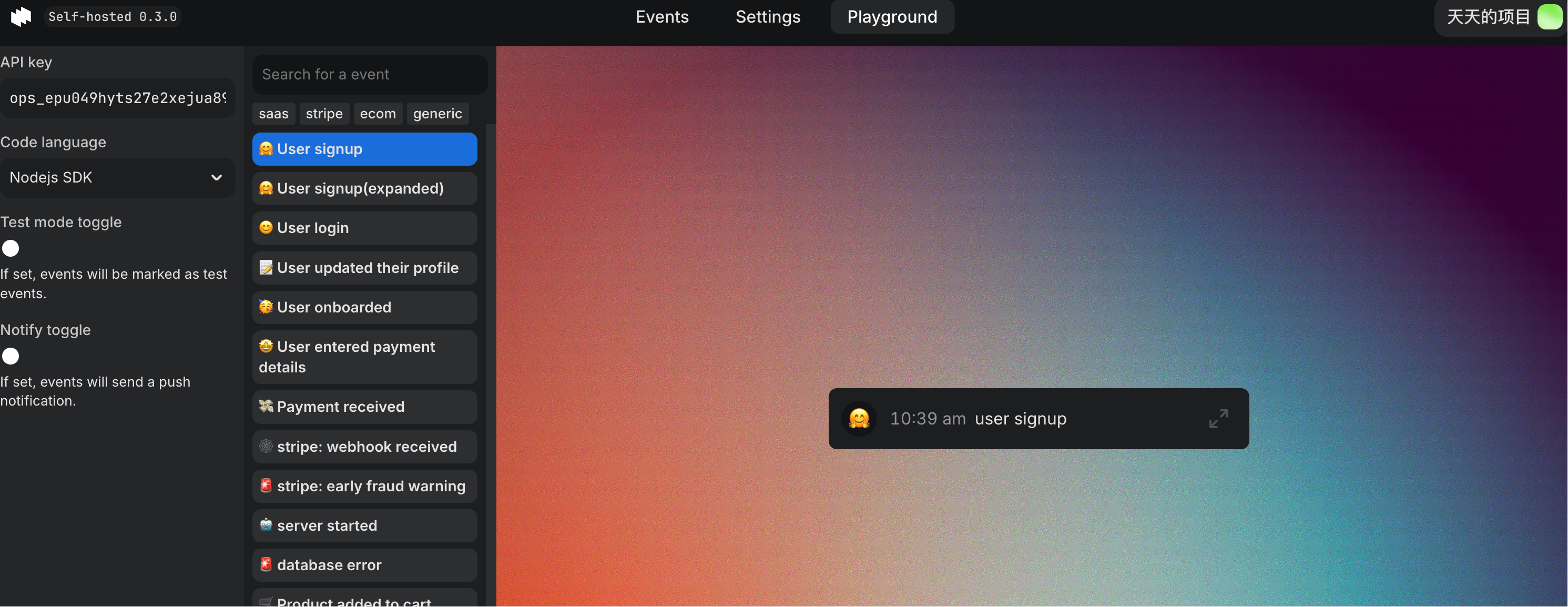Select stripe: webhook received event

(364, 447)
